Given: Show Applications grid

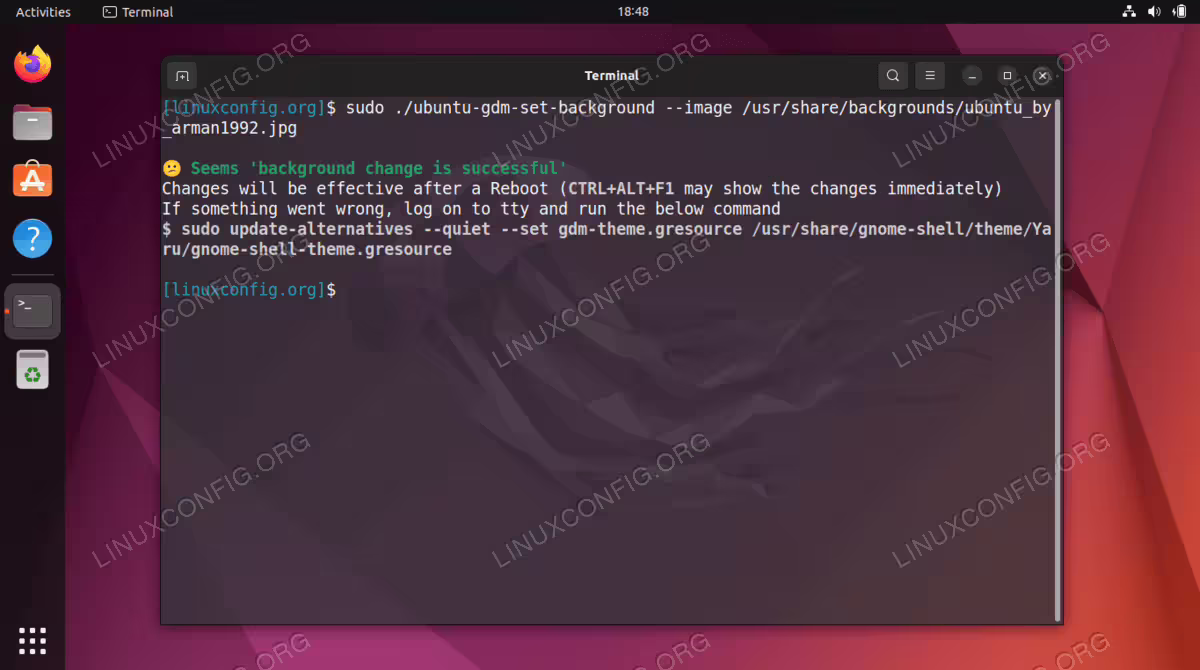Looking at the screenshot, I should click(33, 640).
